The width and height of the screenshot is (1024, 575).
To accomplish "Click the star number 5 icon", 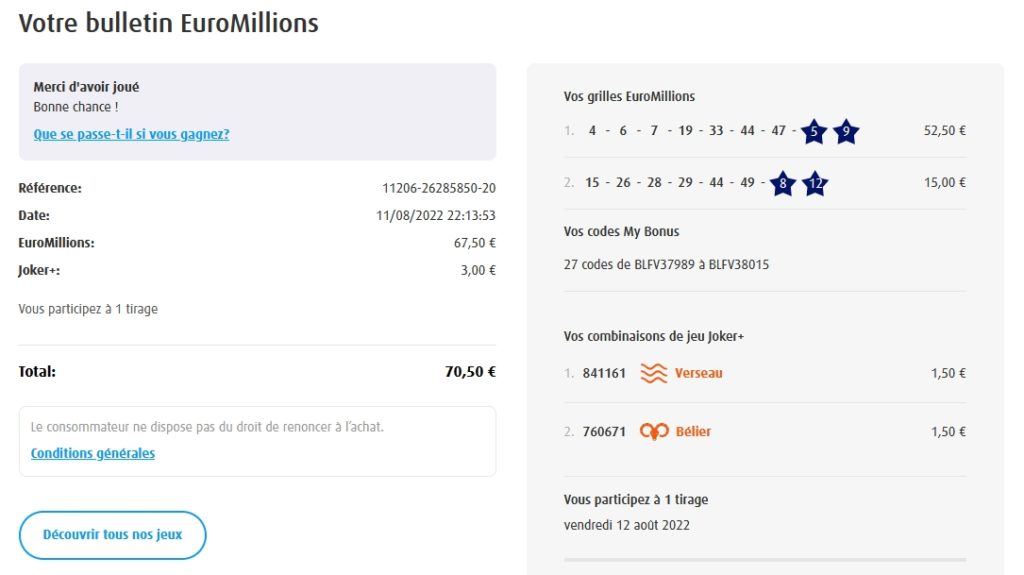I will (814, 131).
